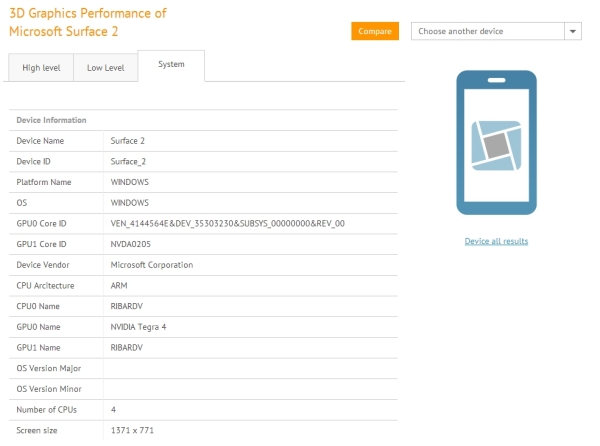Click the orange Compare button
600x446 pixels.
click(375, 31)
